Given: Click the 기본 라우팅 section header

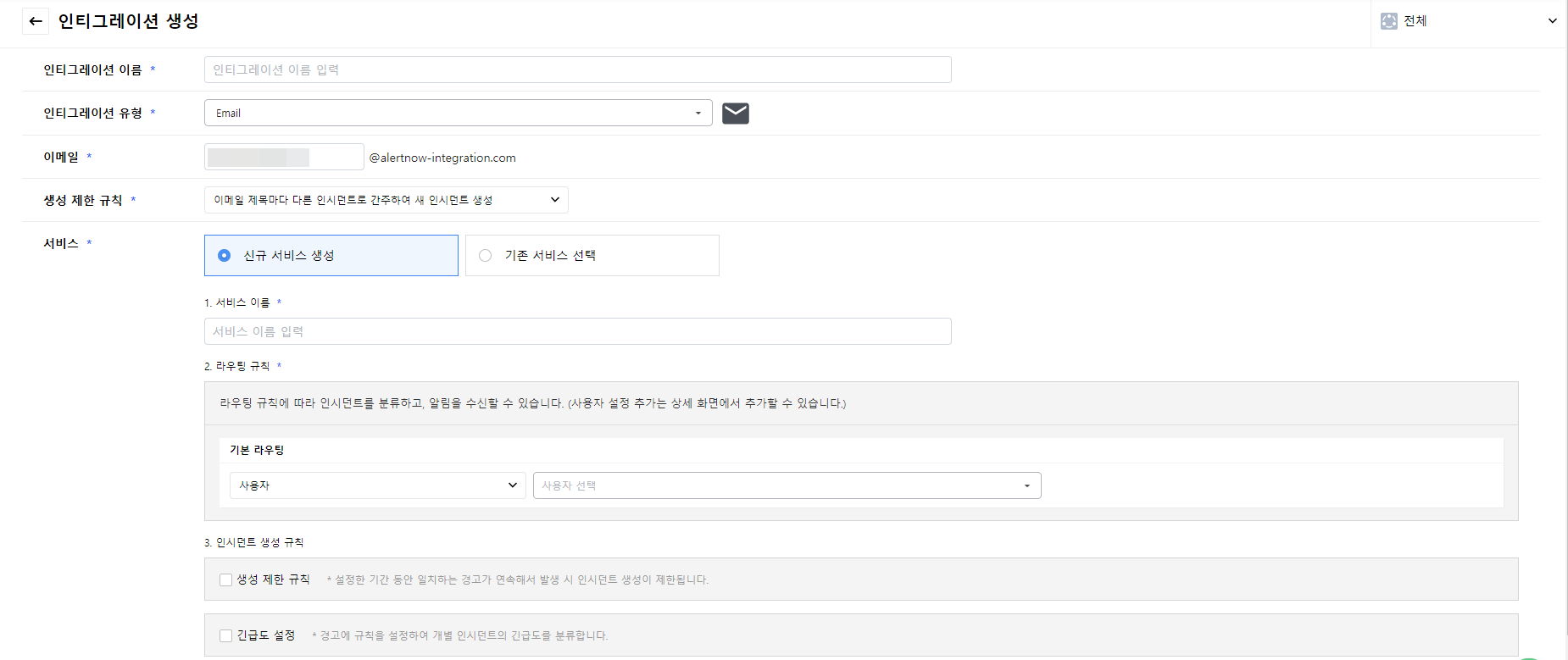Looking at the screenshot, I should point(257,450).
